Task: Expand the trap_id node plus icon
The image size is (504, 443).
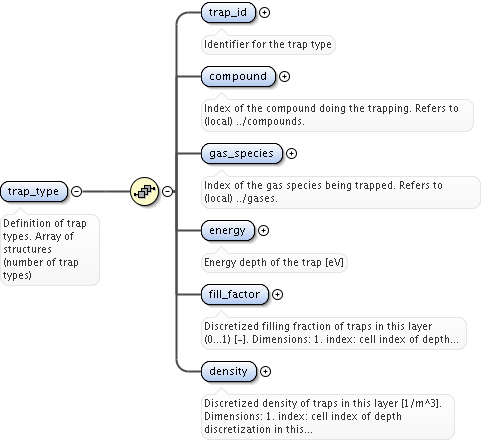Action: tap(264, 13)
